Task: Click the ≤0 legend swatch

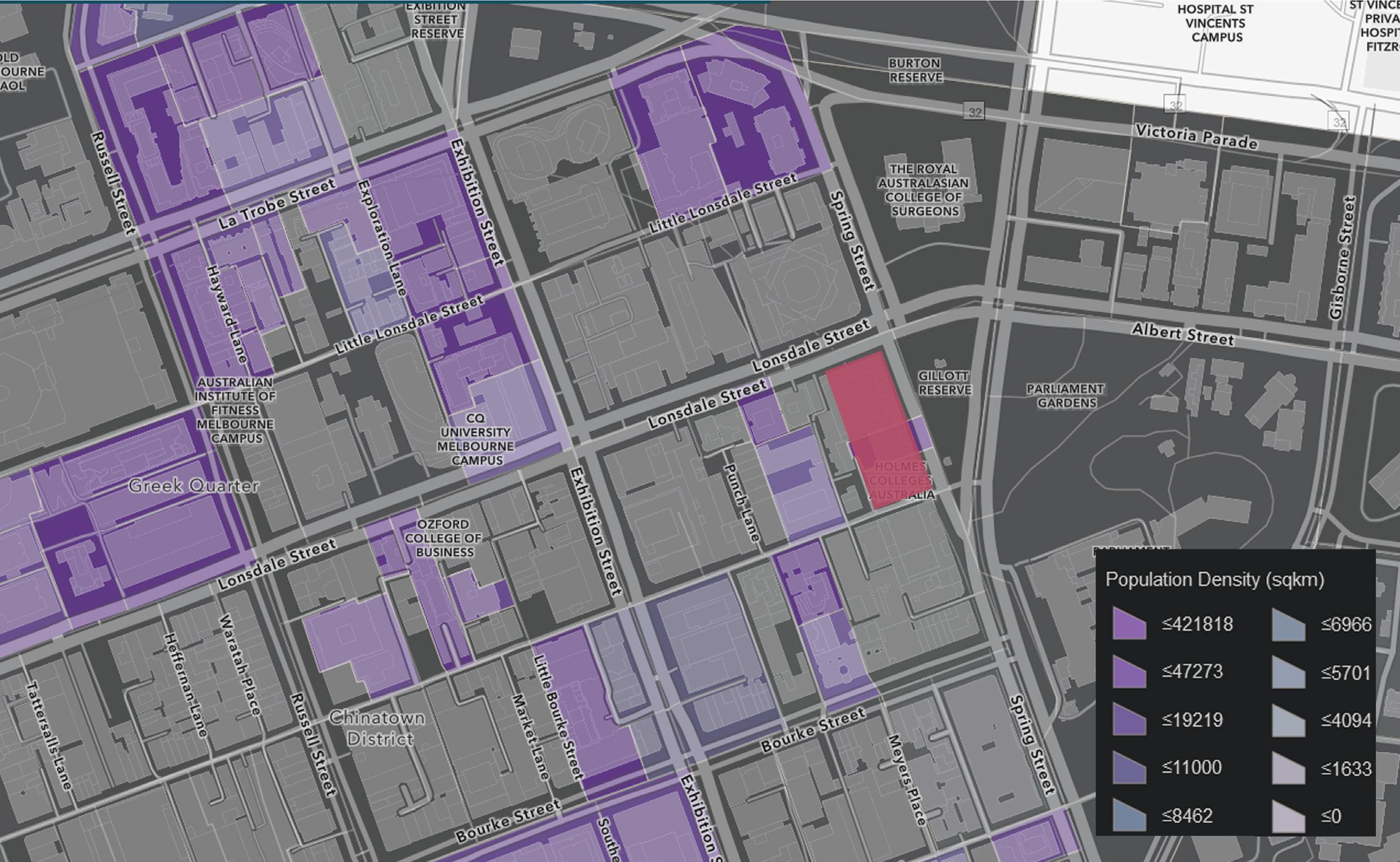Action: [1288, 817]
